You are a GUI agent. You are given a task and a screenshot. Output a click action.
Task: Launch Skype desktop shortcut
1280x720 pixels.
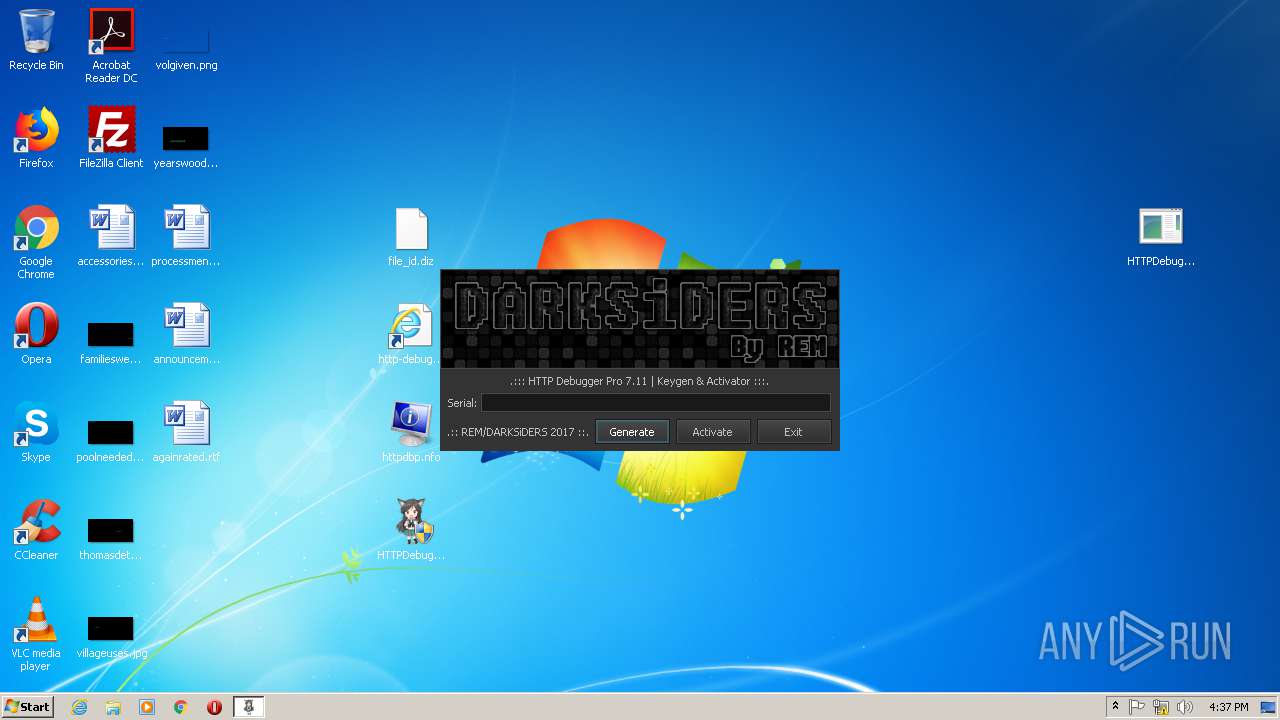click(36, 433)
